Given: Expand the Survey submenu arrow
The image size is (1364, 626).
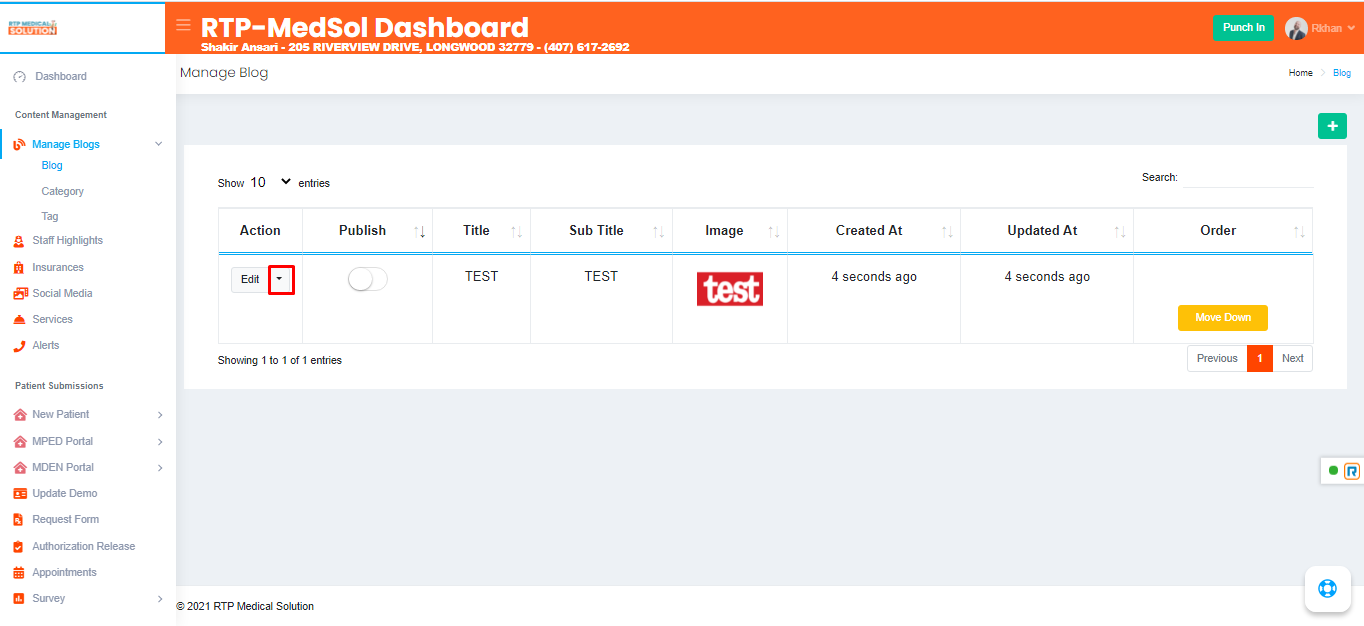Looking at the screenshot, I should click(160, 599).
